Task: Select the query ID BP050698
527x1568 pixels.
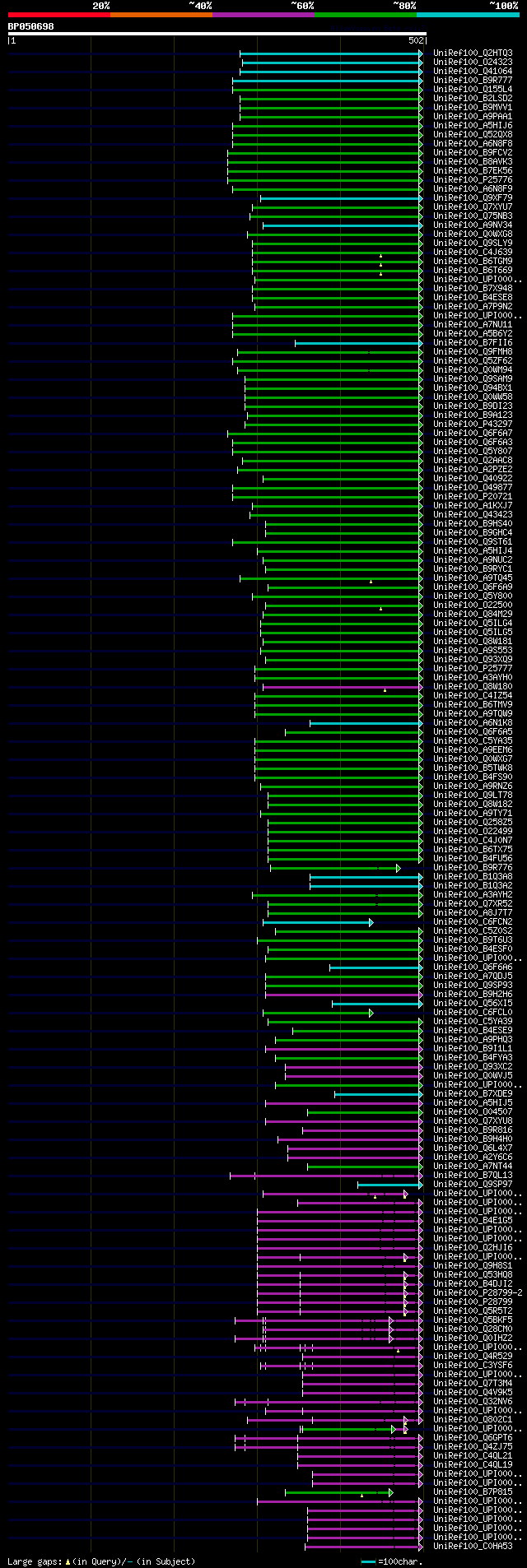Action: [31, 26]
